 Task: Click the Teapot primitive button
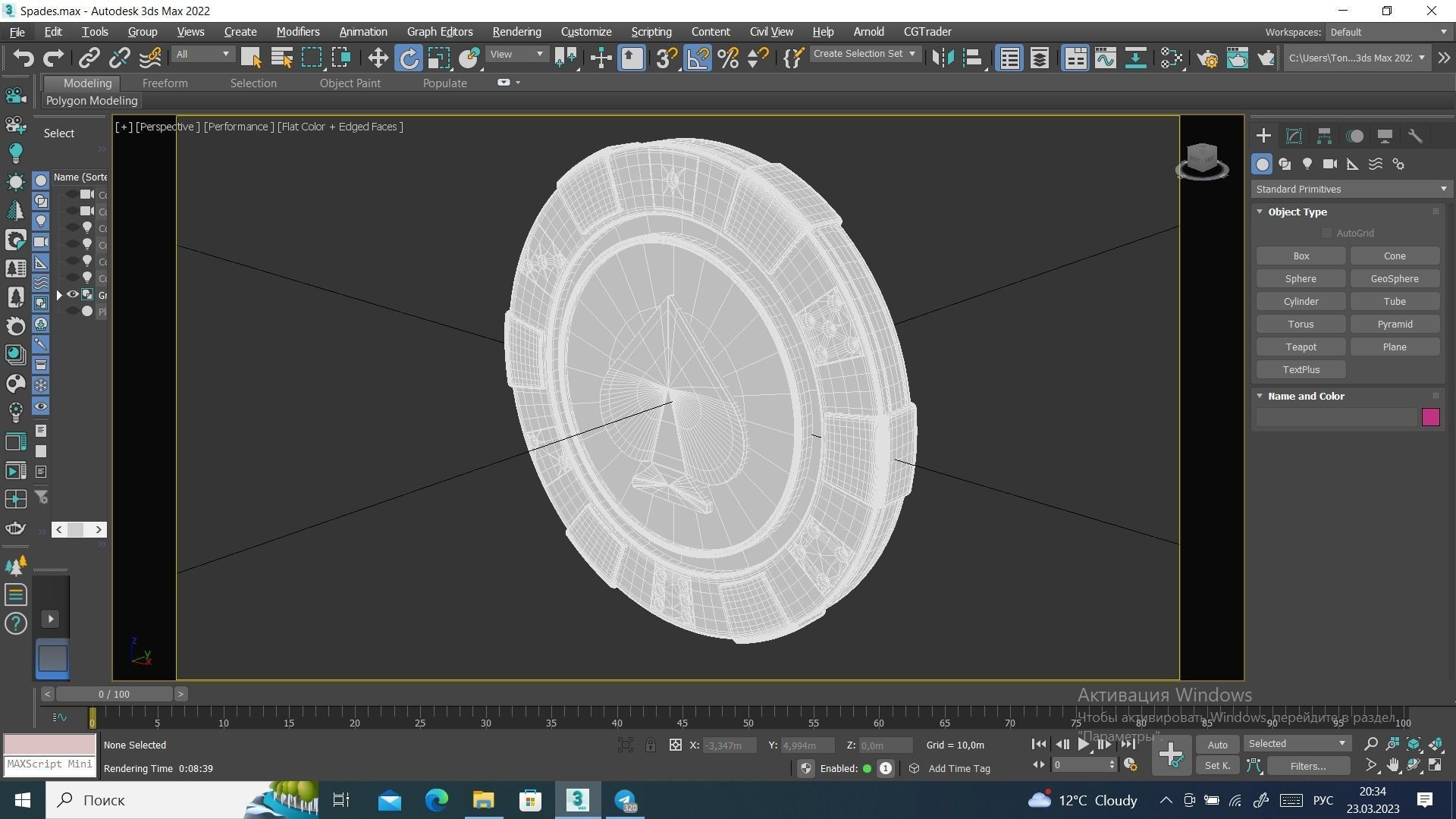pyautogui.click(x=1301, y=347)
